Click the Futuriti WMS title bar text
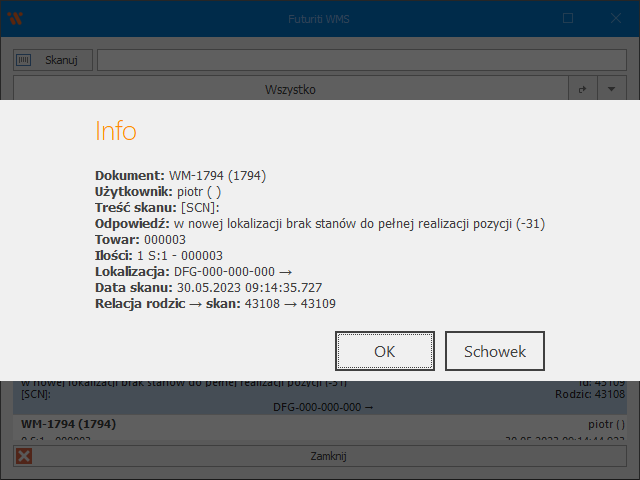 pos(319,18)
